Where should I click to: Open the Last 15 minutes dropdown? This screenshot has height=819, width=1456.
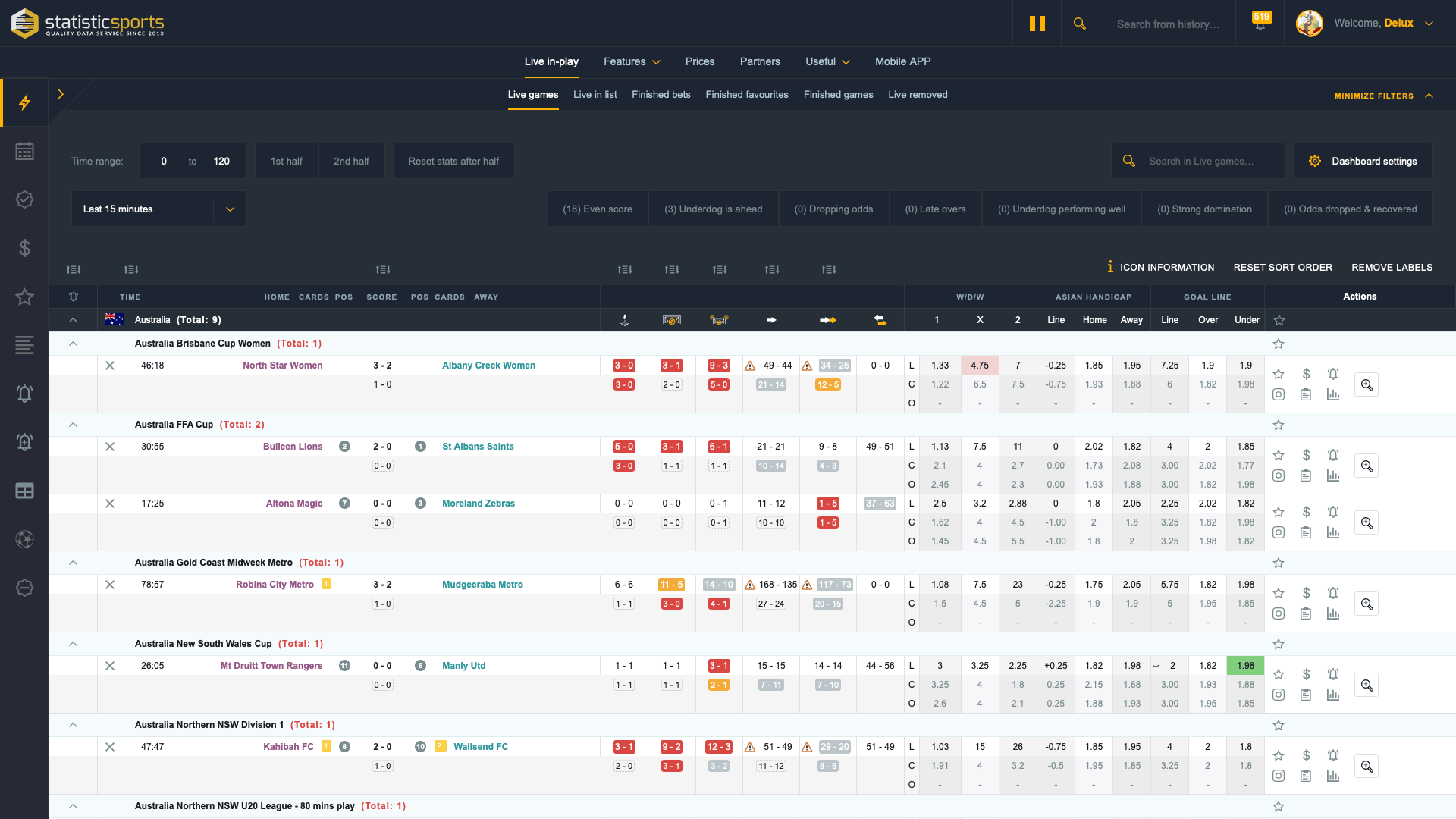coord(158,209)
